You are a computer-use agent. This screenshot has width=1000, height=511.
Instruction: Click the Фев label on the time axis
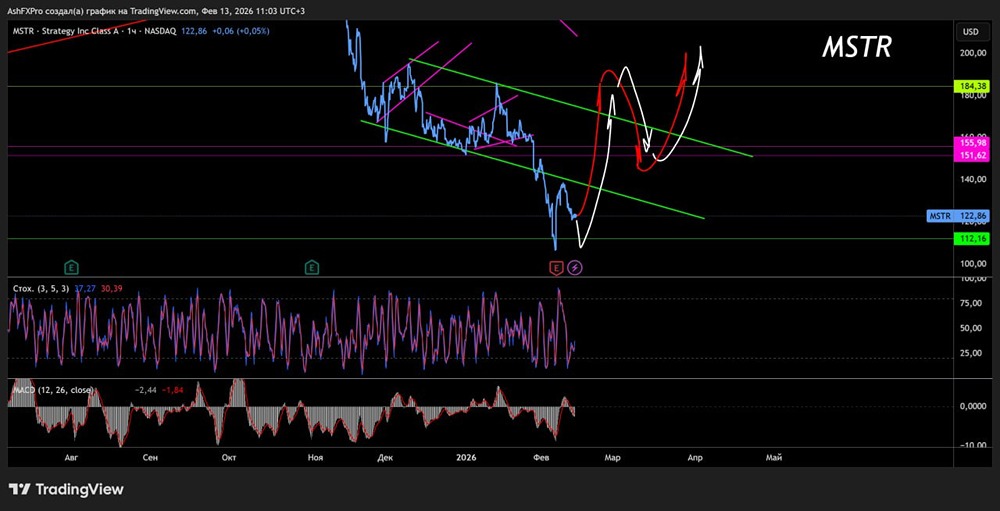click(x=542, y=457)
